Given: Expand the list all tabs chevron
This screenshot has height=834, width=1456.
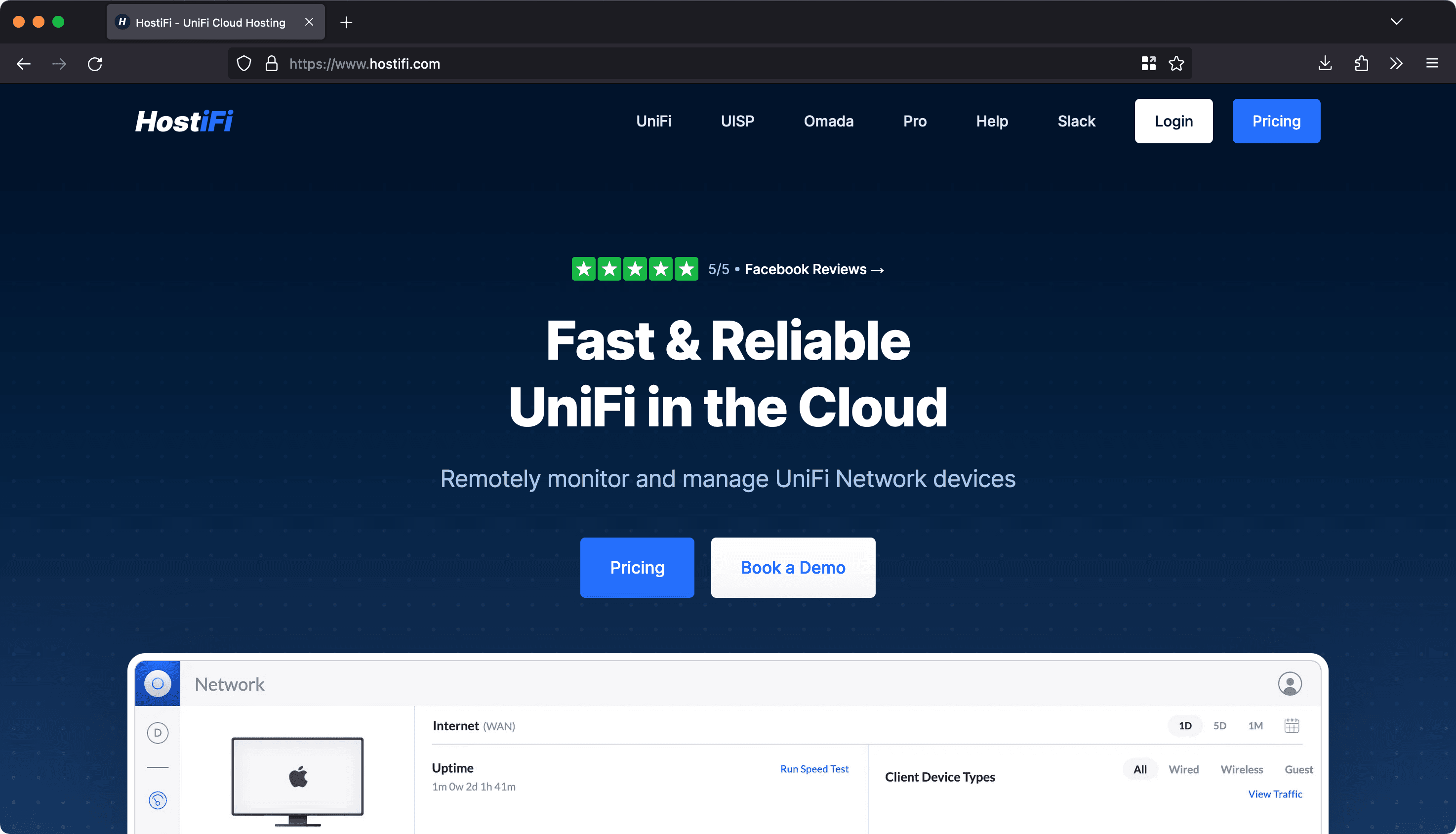Looking at the screenshot, I should click(1396, 22).
